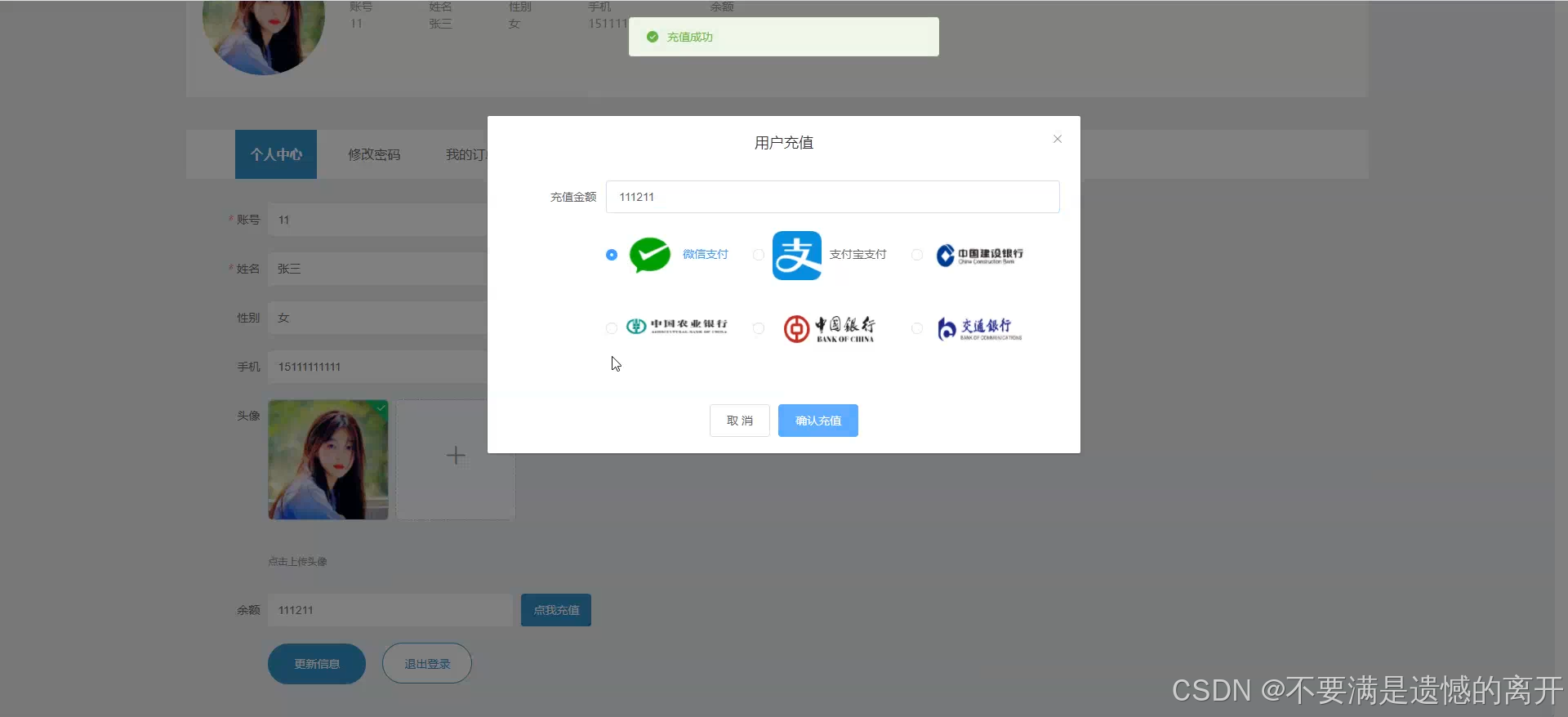Open the 个人中心 tab
1568x717 pixels.
pyautogui.click(x=276, y=154)
